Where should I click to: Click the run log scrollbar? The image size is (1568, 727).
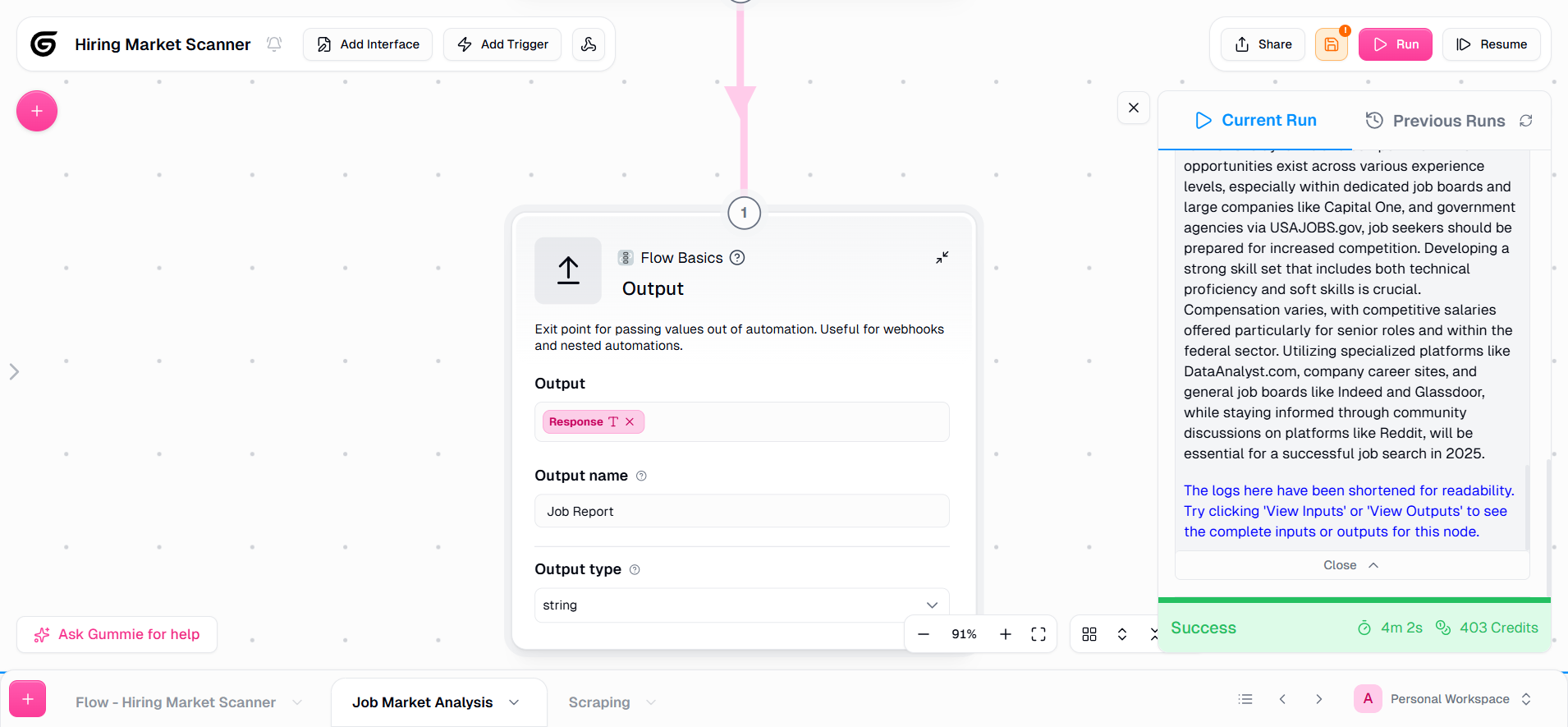click(x=1527, y=507)
